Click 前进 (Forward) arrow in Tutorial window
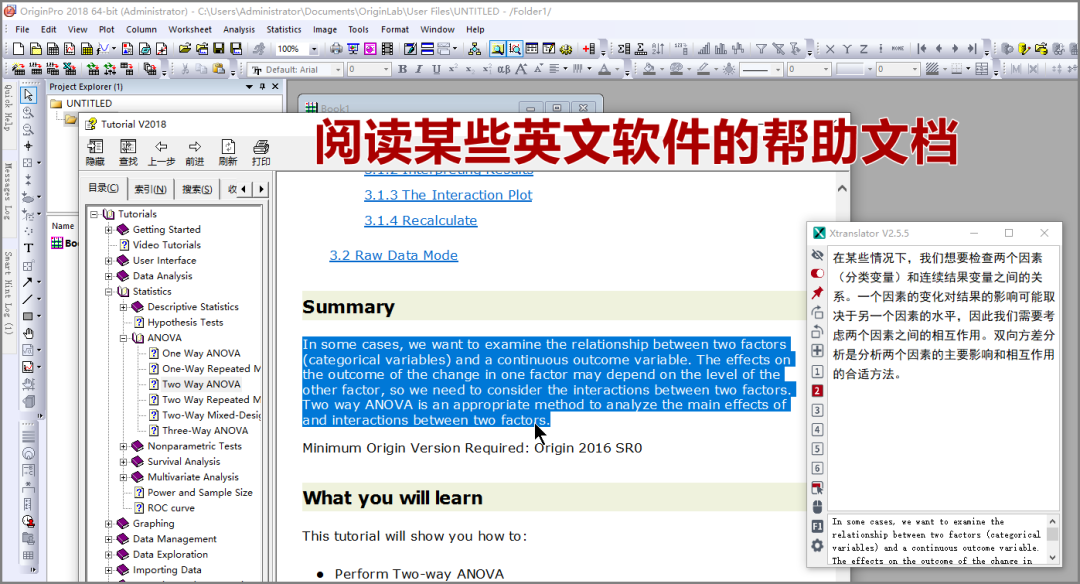Viewport: 1080px width, 584px height. pos(195,152)
